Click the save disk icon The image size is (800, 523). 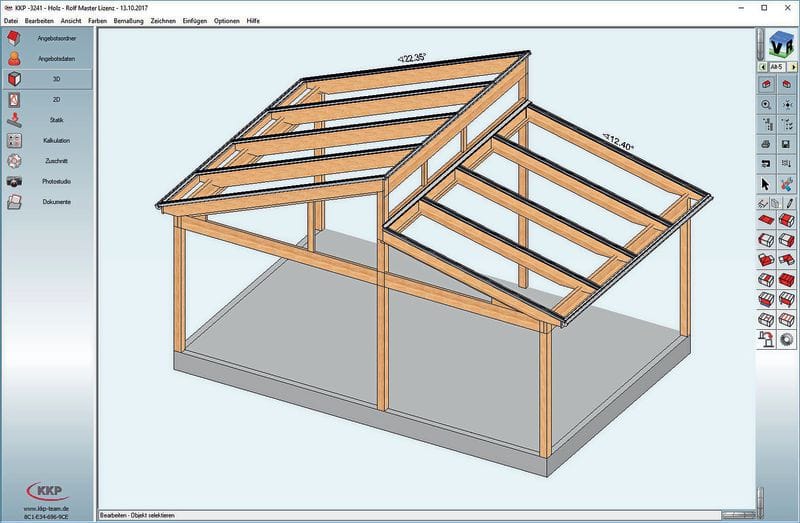pyautogui.click(x=786, y=144)
